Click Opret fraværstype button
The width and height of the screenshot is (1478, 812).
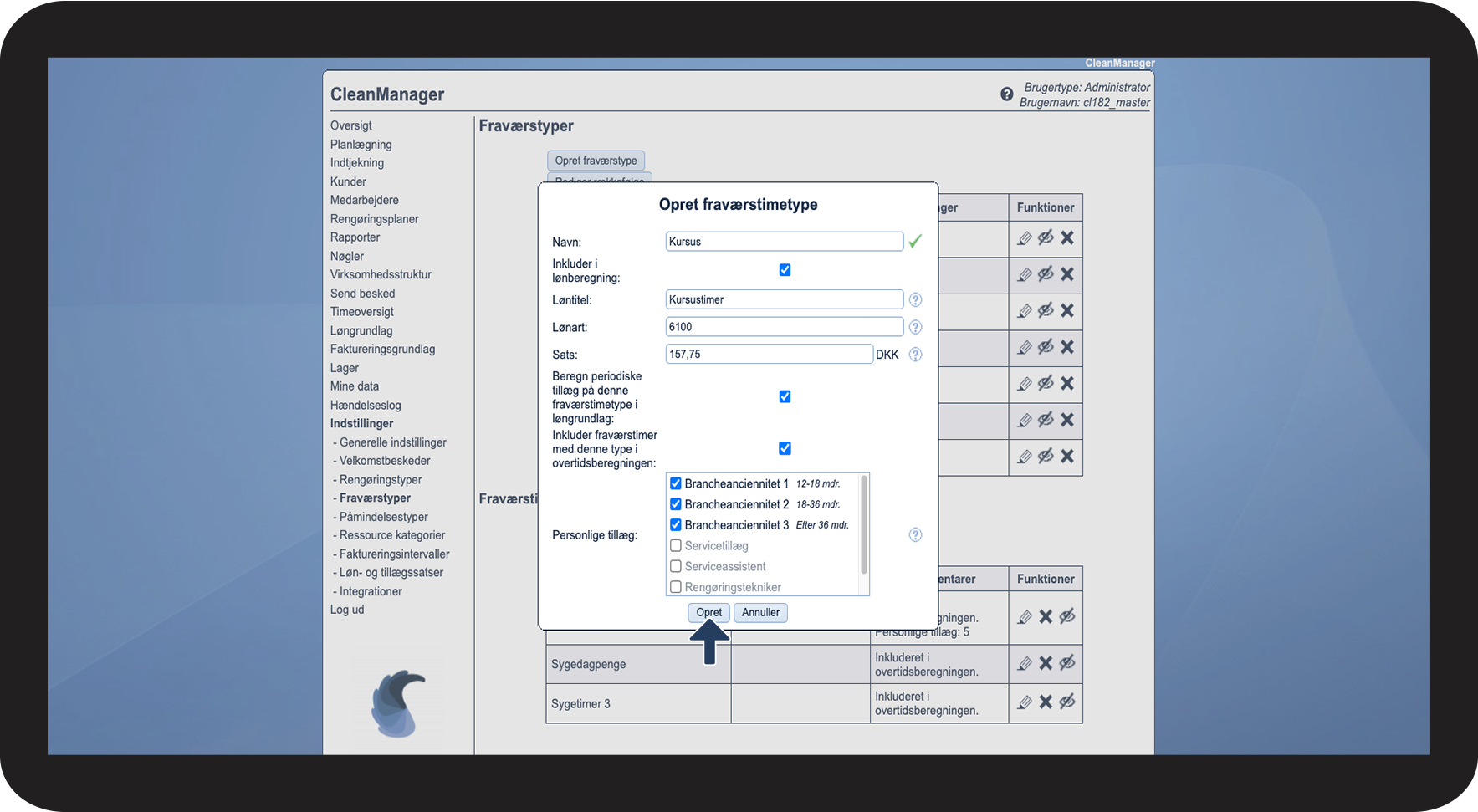tap(596, 161)
